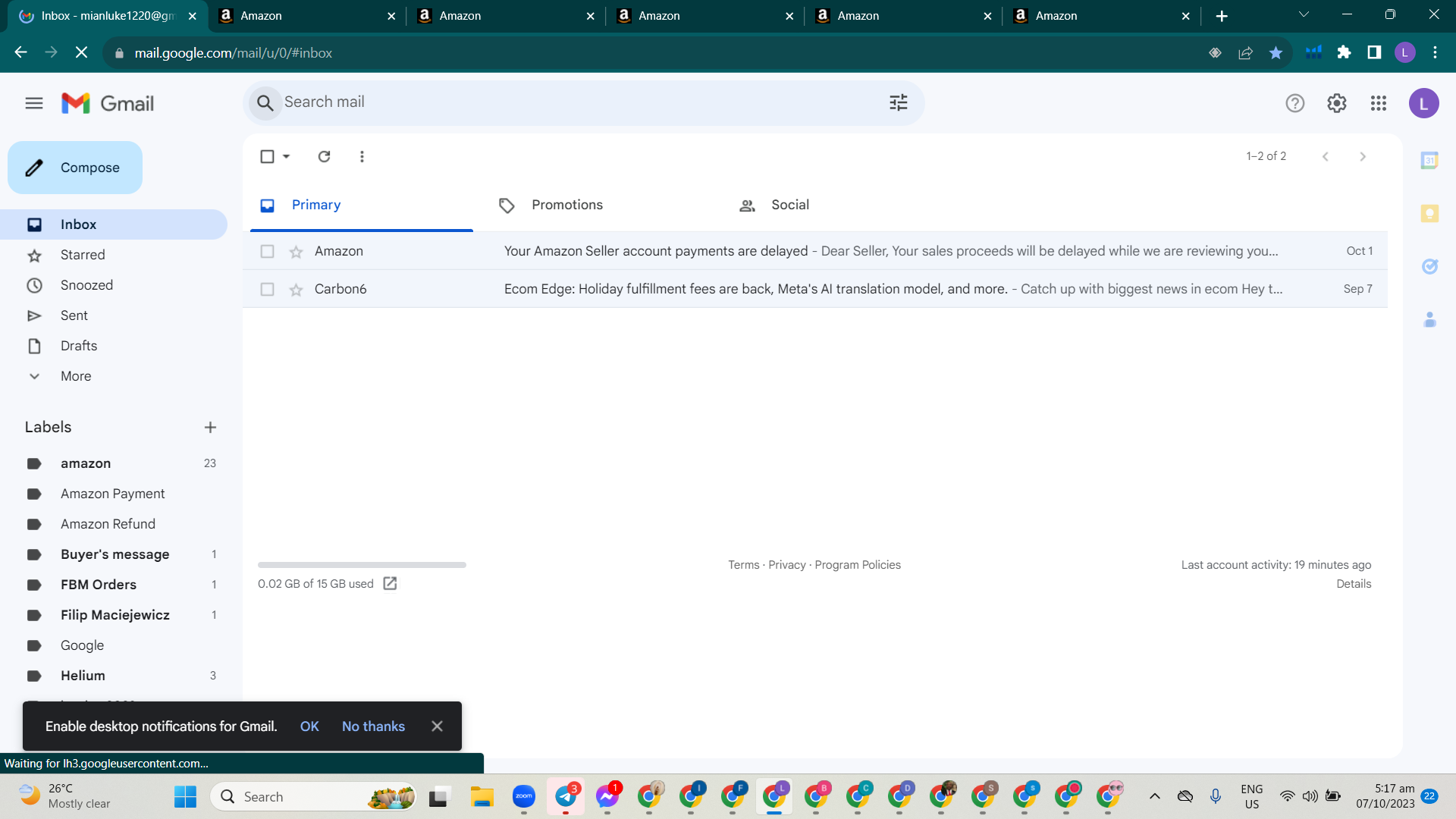The image size is (1456, 819).
Task: Go back to previous page in Chrome
Action: pos(21,52)
